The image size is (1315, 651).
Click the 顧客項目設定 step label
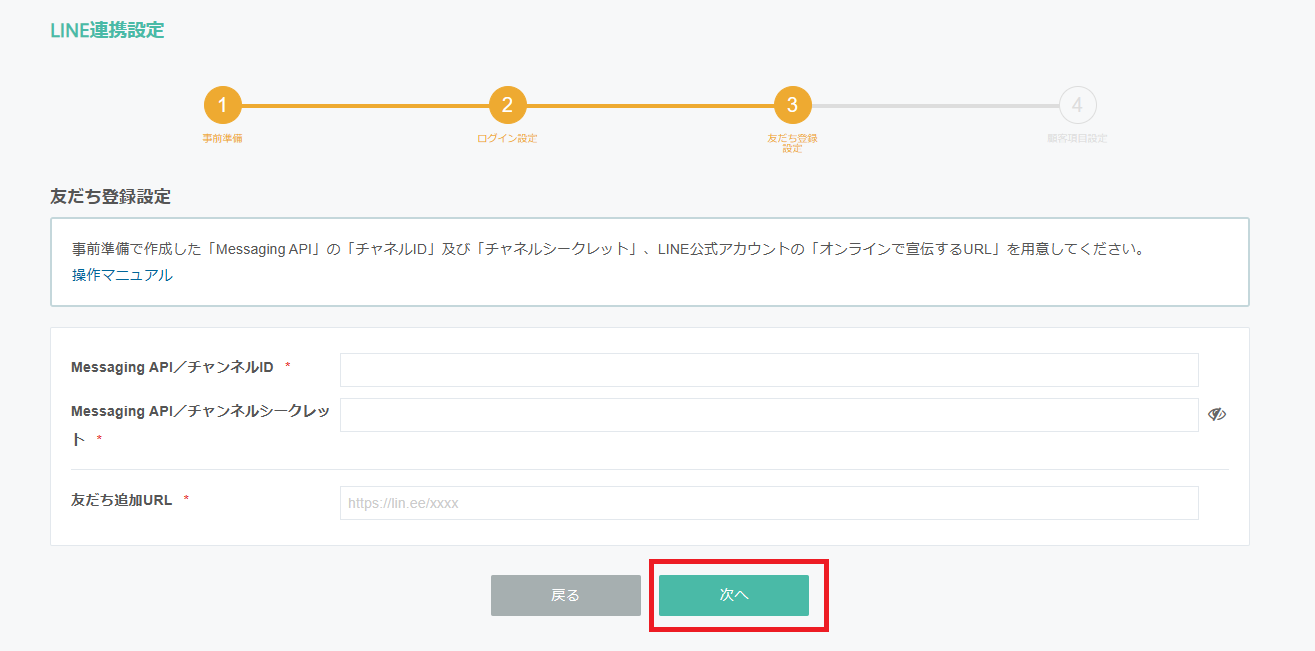click(1077, 138)
